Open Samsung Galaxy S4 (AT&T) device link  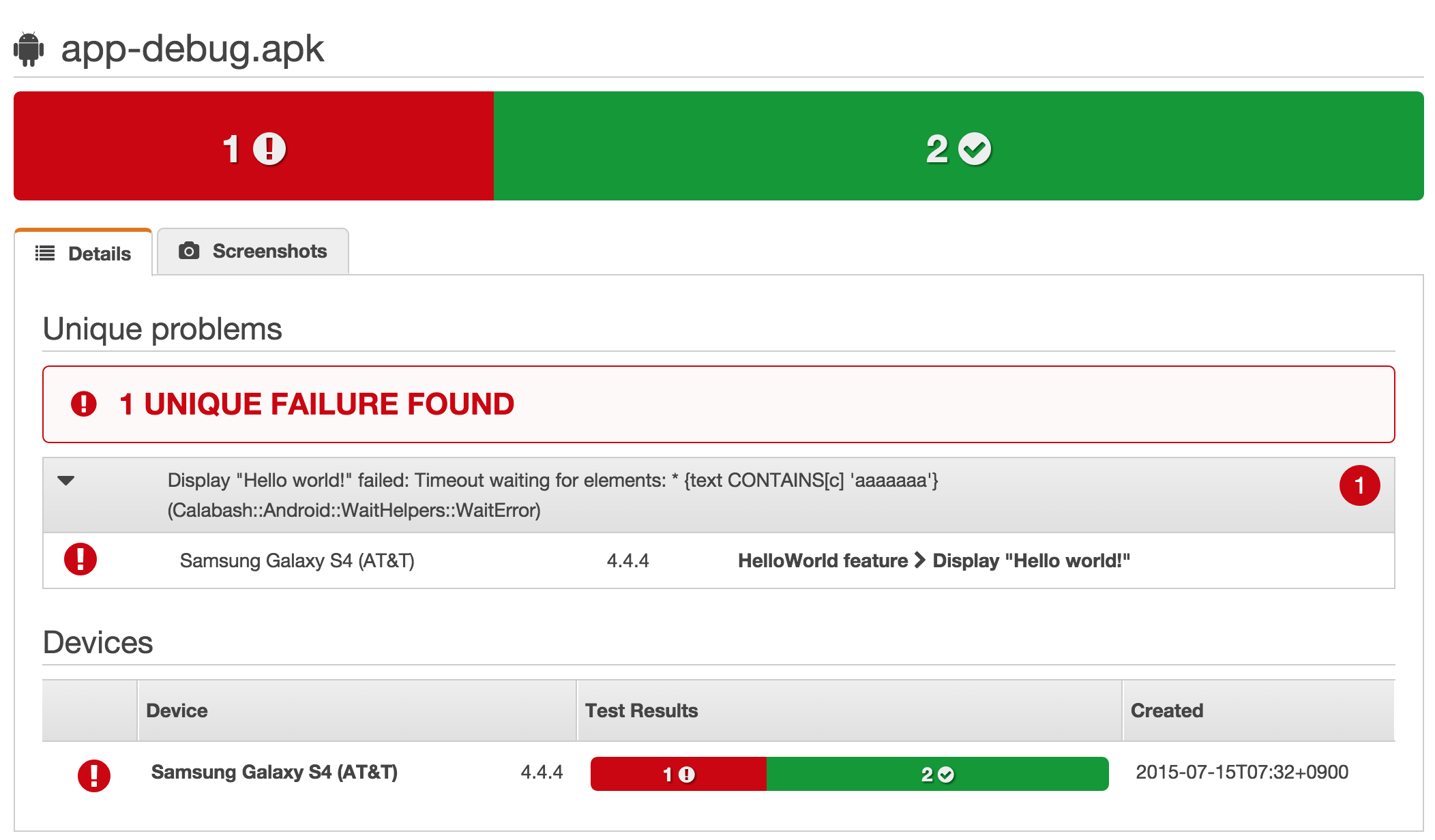click(274, 772)
